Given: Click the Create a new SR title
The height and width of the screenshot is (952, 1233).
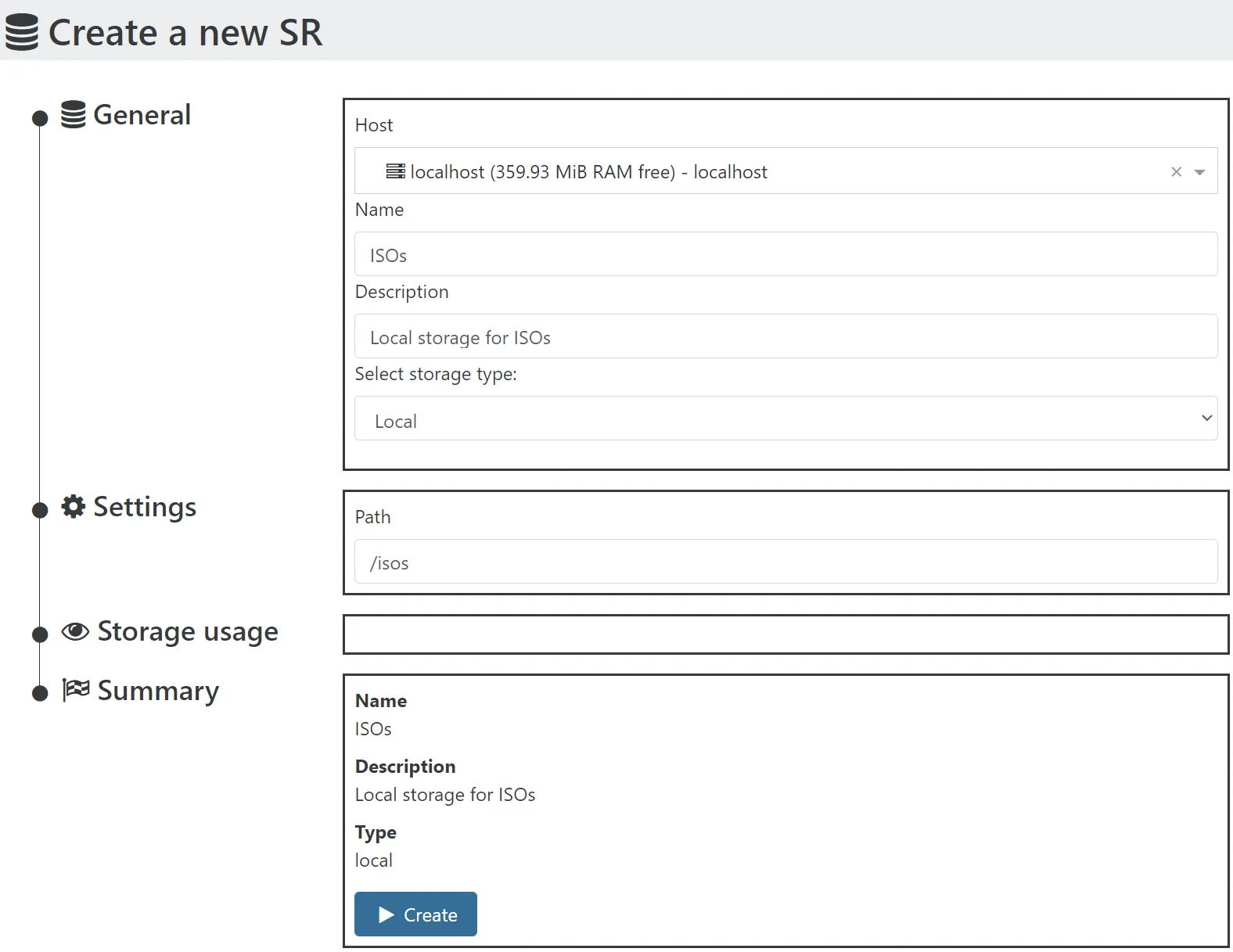Looking at the screenshot, I should pyautogui.click(x=185, y=33).
